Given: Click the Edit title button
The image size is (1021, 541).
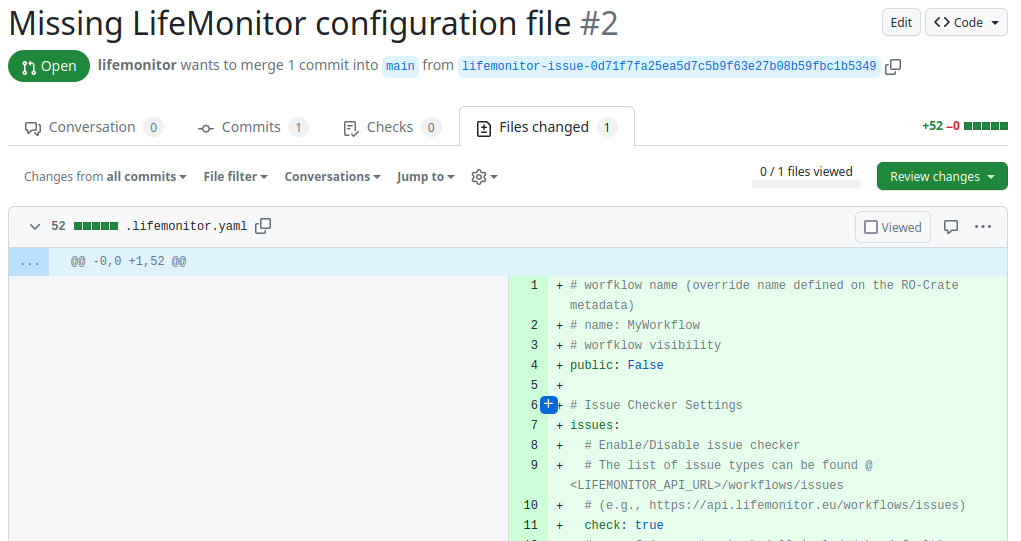Looking at the screenshot, I should coord(901,22).
